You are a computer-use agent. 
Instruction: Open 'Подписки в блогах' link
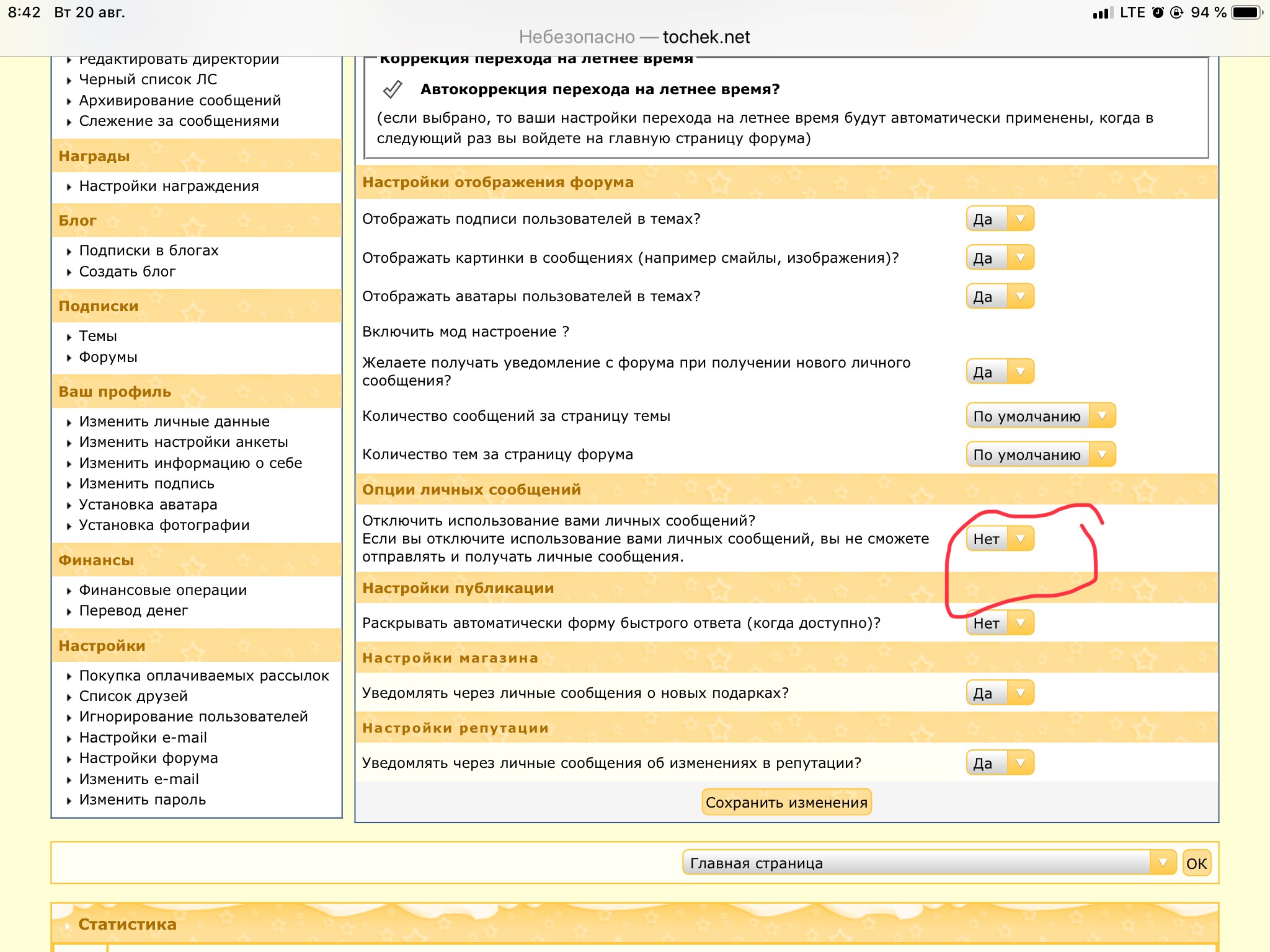click(x=149, y=250)
